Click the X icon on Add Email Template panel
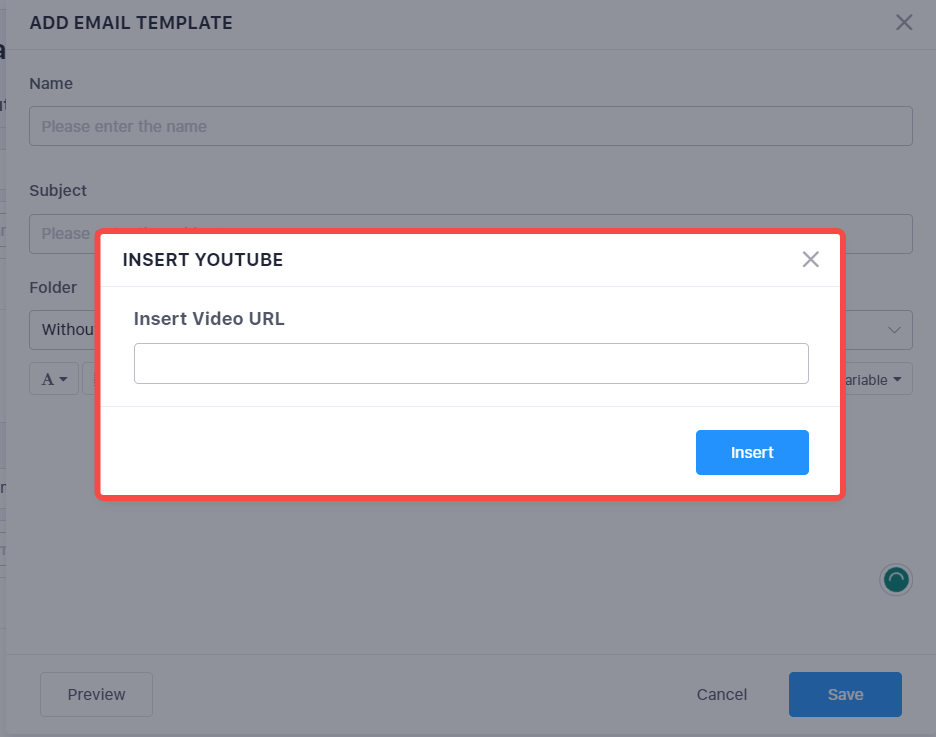 (904, 22)
